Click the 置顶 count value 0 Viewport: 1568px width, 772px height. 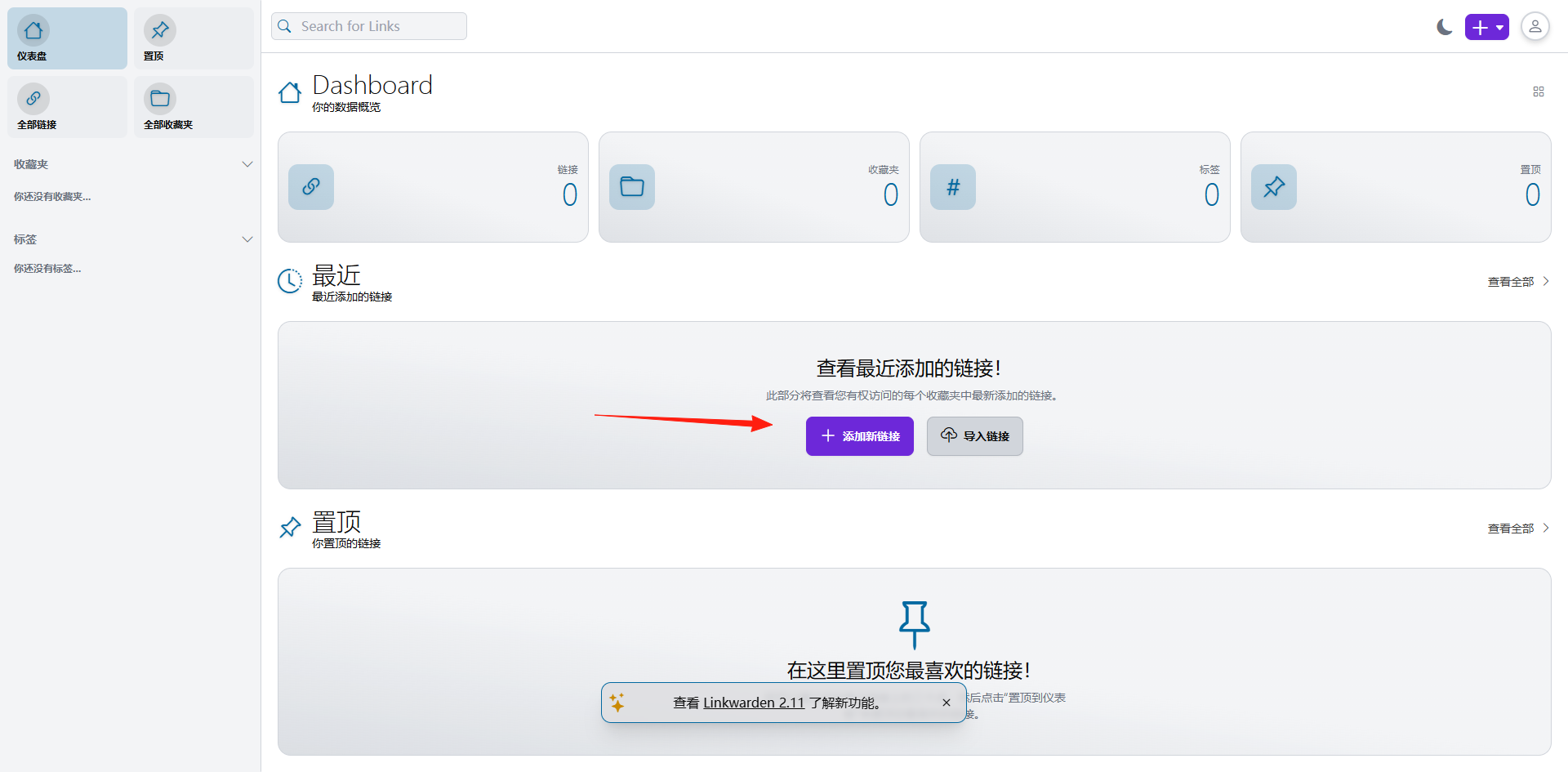[1533, 194]
